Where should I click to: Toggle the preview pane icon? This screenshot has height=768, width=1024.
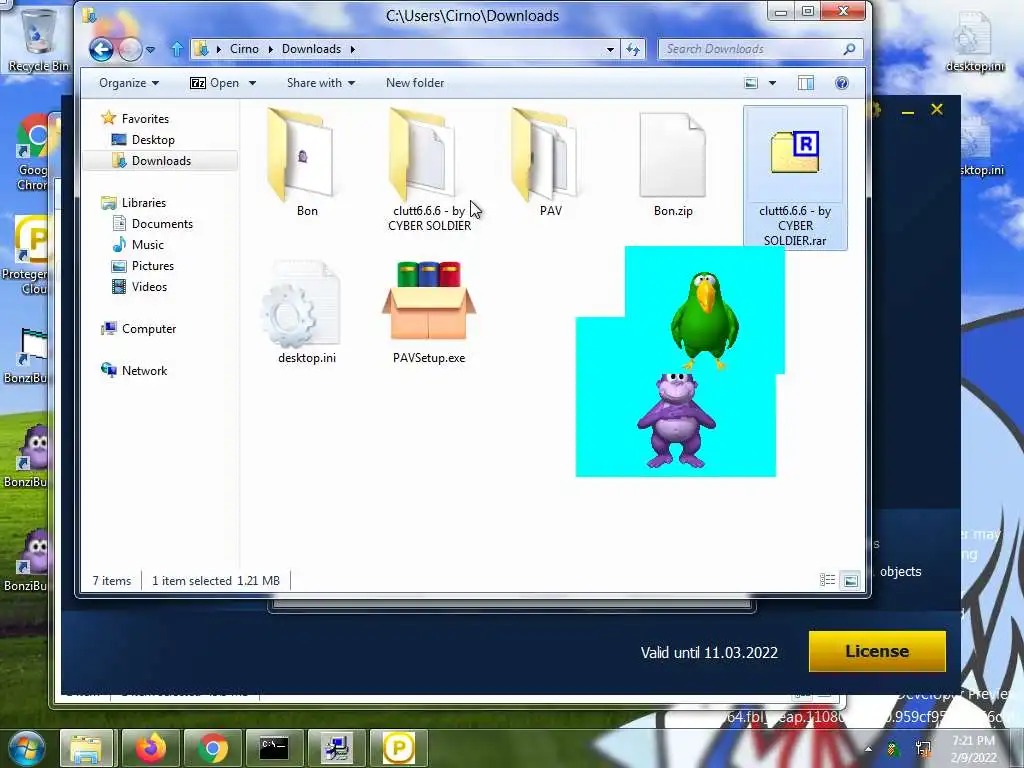point(806,83)
